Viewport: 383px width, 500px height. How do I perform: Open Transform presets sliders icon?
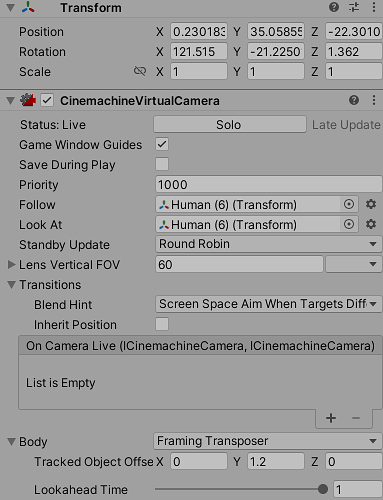pos(354,7)
